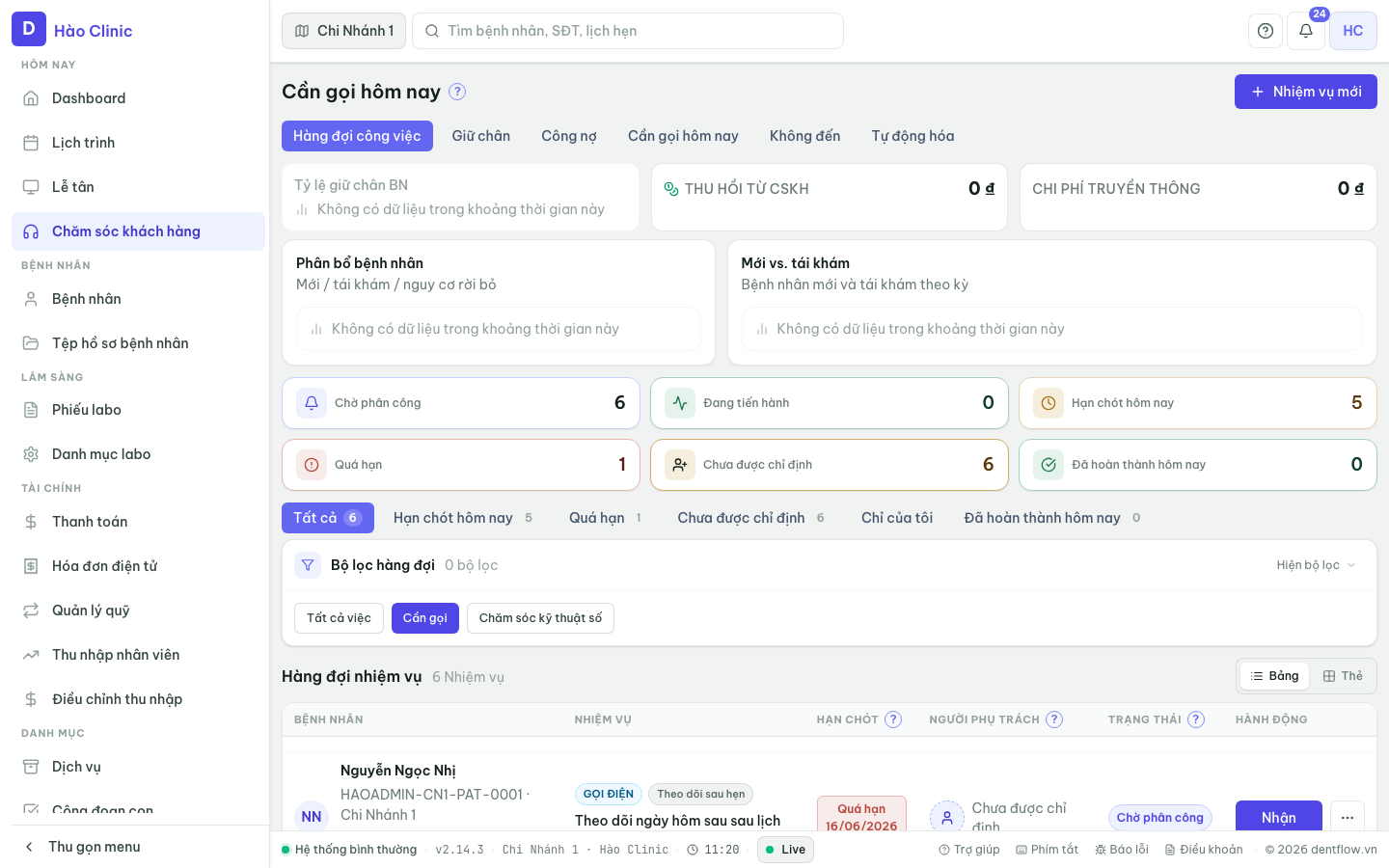1389x868 pixels.
Task: Click the Người phụ trách column help icon
Action: point(1054,719)
